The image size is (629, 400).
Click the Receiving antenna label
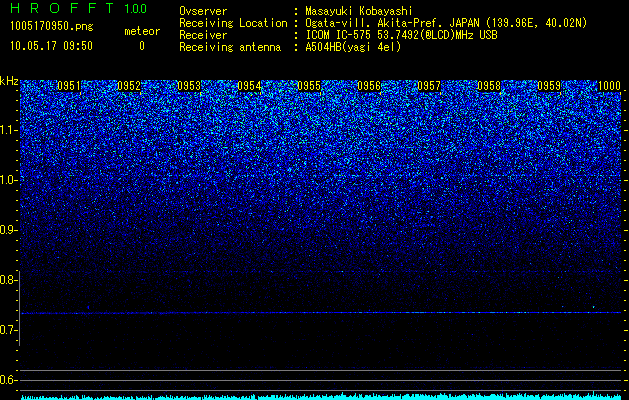(x=230, y=47)
